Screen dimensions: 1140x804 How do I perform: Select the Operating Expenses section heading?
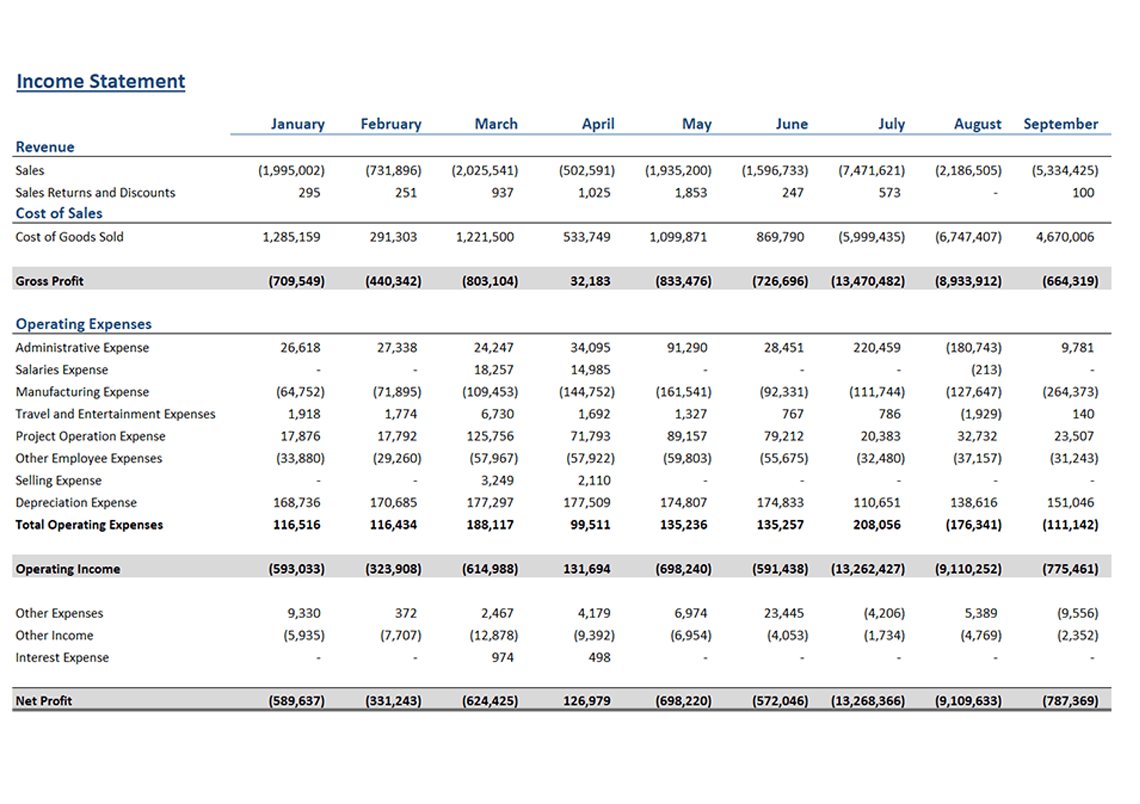tap(84, 324)
